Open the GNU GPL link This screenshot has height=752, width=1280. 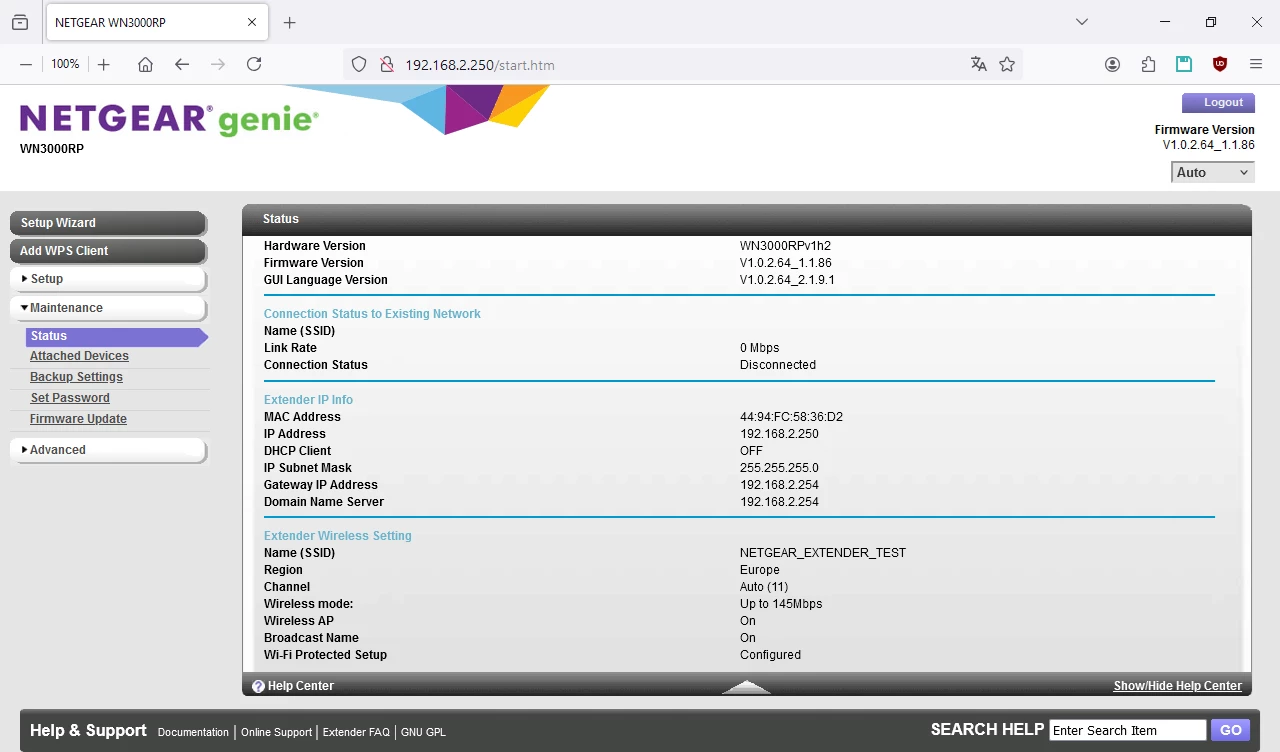[424, 732]
